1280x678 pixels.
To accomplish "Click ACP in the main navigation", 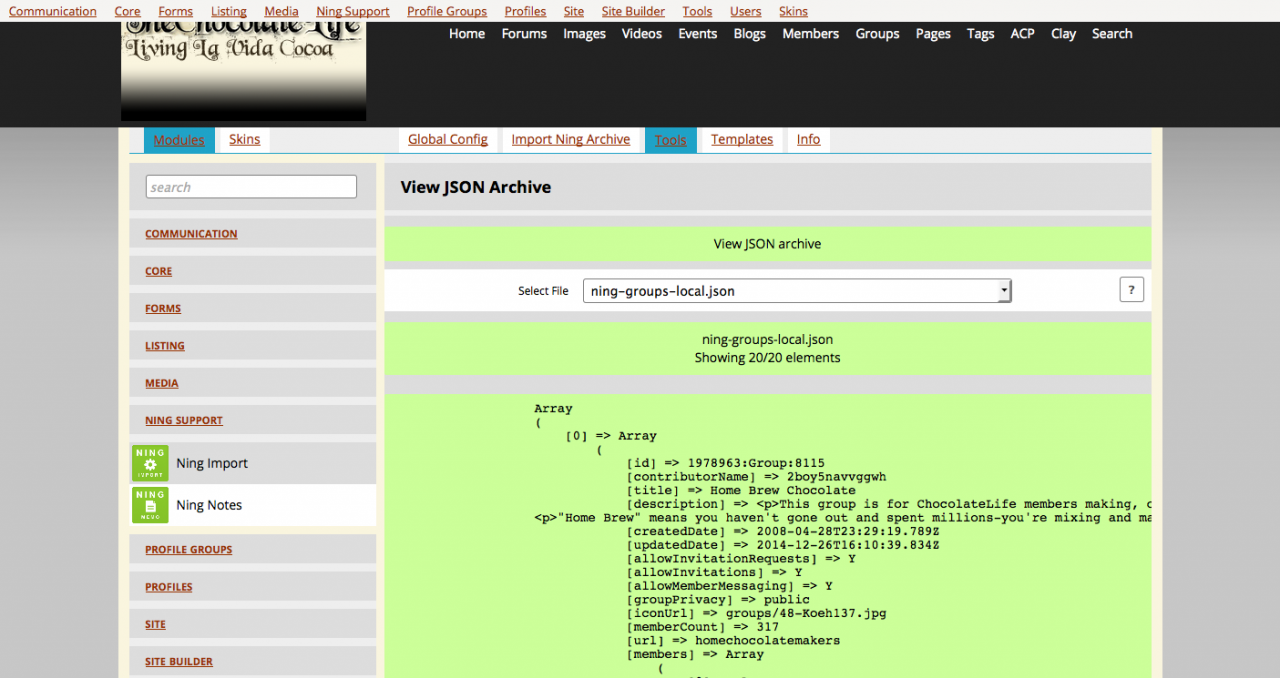I will (x=1022, y=34).
